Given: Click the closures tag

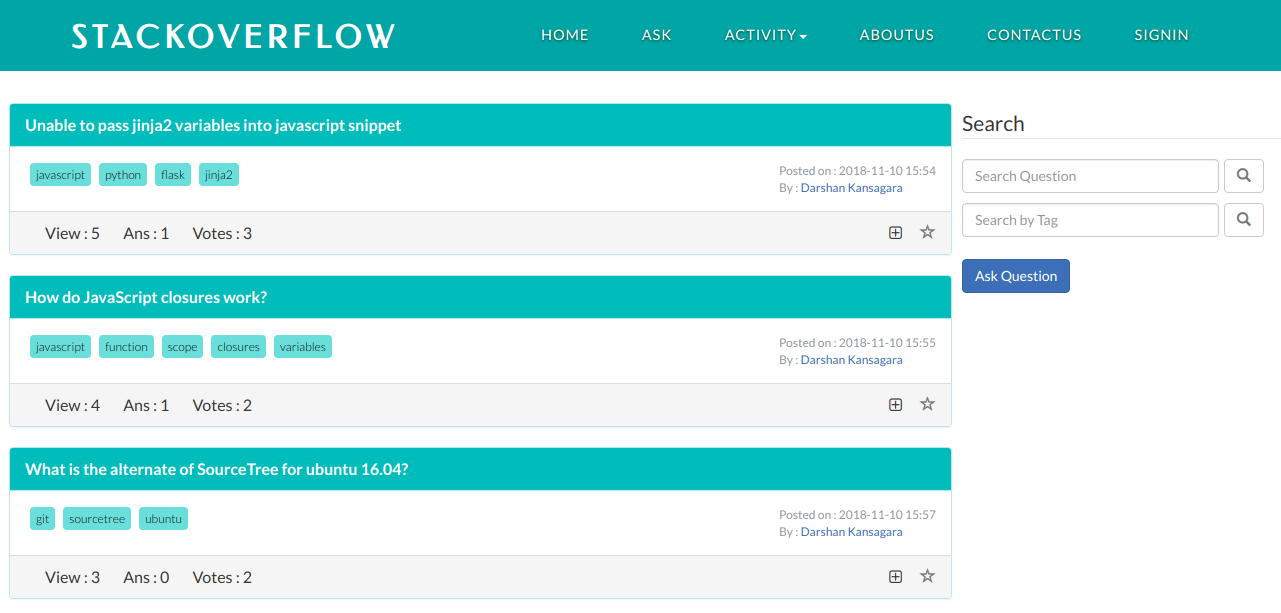Looking at the screenshot, I should [238, 347].
